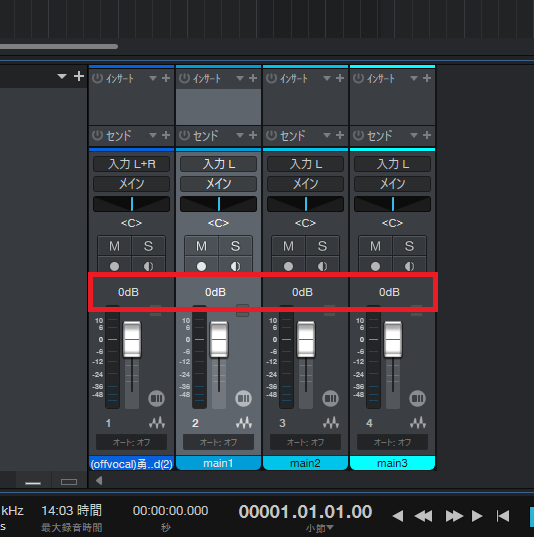Image resolution: width=534 pixels, height=537 pixels.
Task: Enable record arm on main2 channel
Action: tap(288, 266)
